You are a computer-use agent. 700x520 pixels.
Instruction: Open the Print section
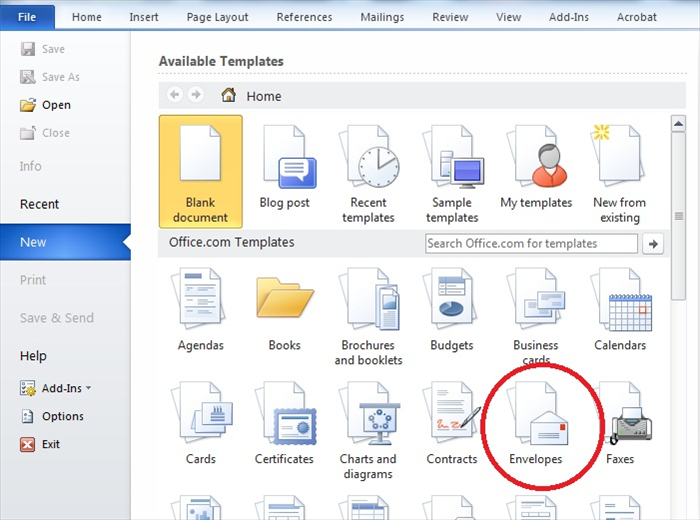pyautogui.click(x=33, y=280)
